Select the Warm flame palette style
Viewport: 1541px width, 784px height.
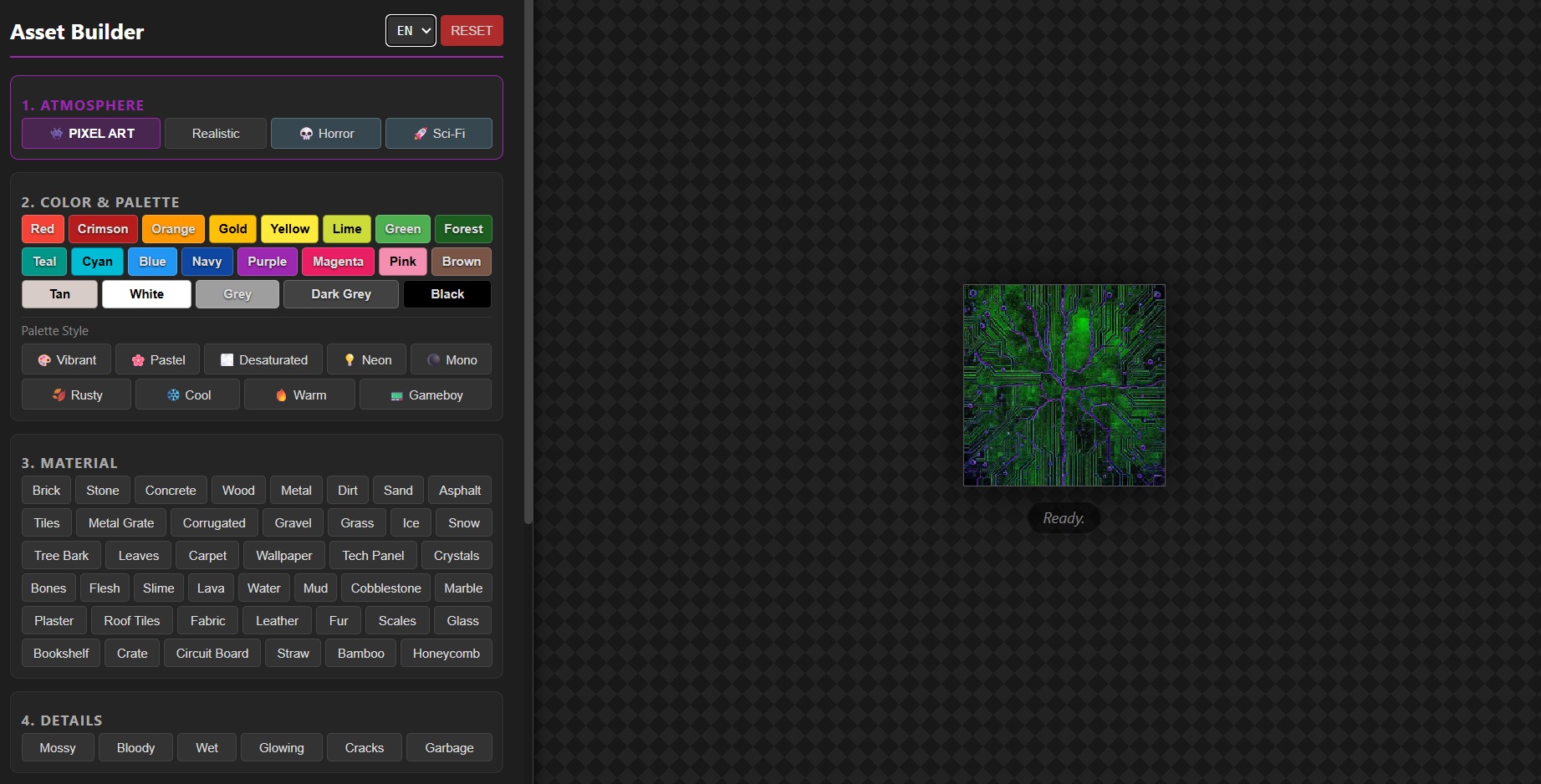pos(299,395)
